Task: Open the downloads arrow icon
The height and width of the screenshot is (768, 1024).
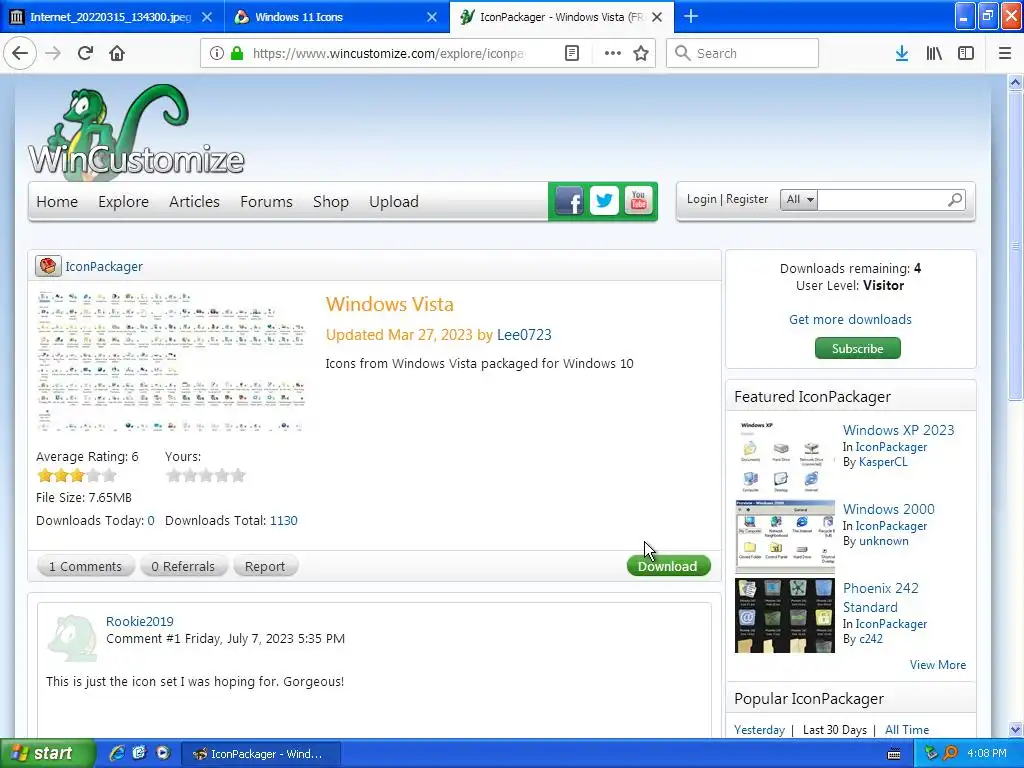Action: coord(902,53)
